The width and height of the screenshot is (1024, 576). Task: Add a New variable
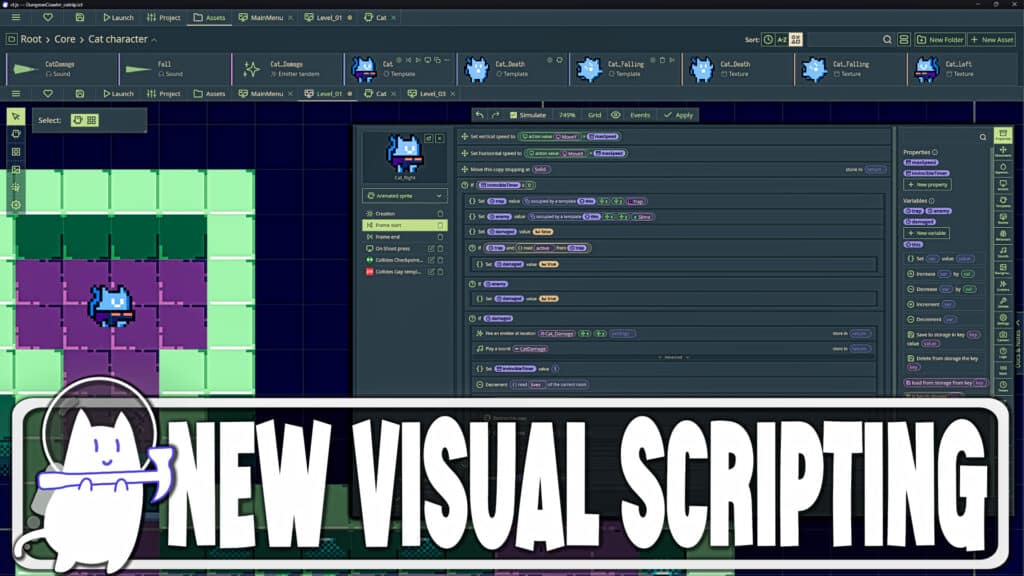(927, 233)
